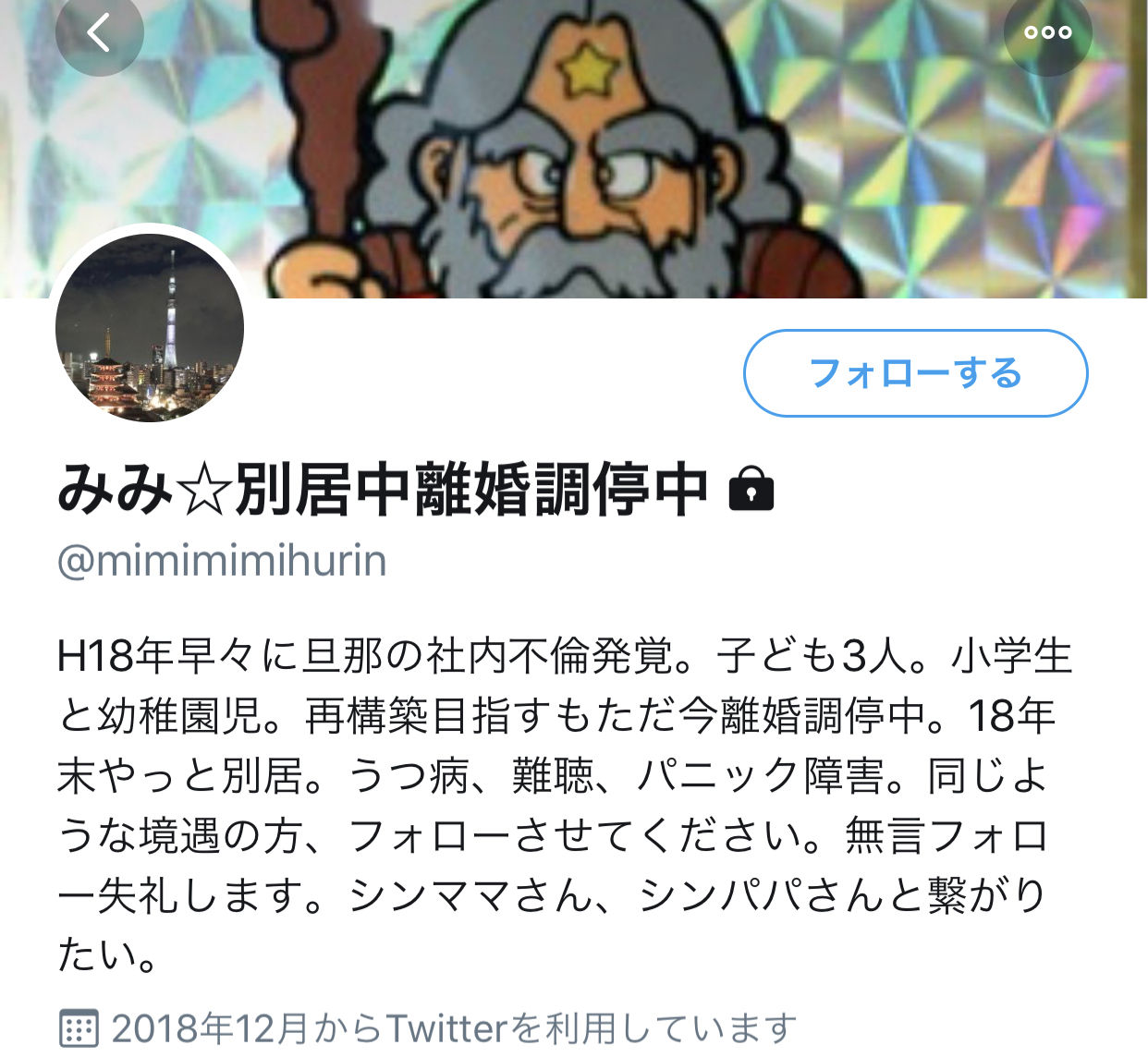Select the @mimimimihurin handle text
The height and width of the screenshot is (1057, 1148).
[222, 561]
